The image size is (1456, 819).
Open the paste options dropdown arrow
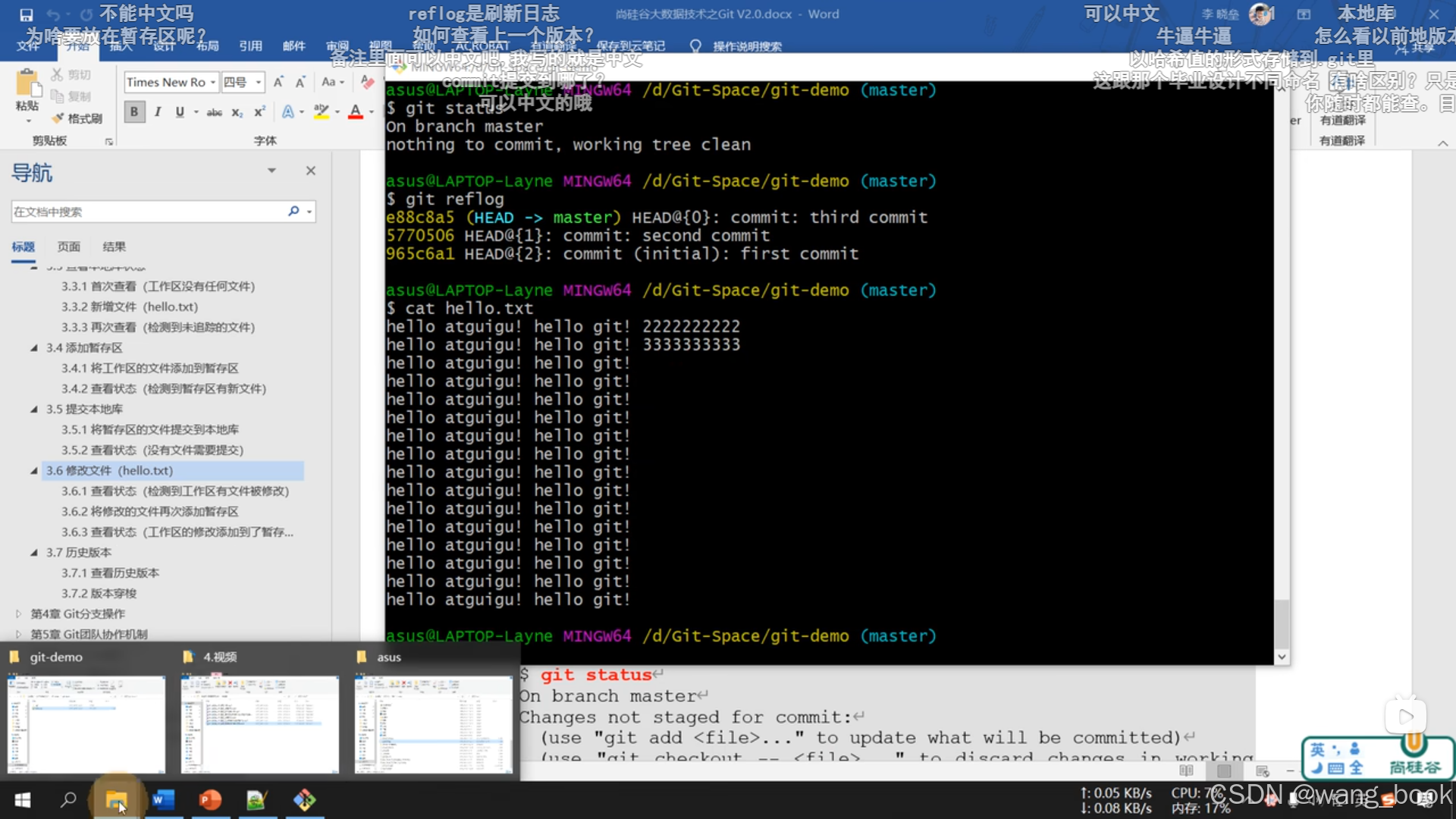[x=28, y=121]
